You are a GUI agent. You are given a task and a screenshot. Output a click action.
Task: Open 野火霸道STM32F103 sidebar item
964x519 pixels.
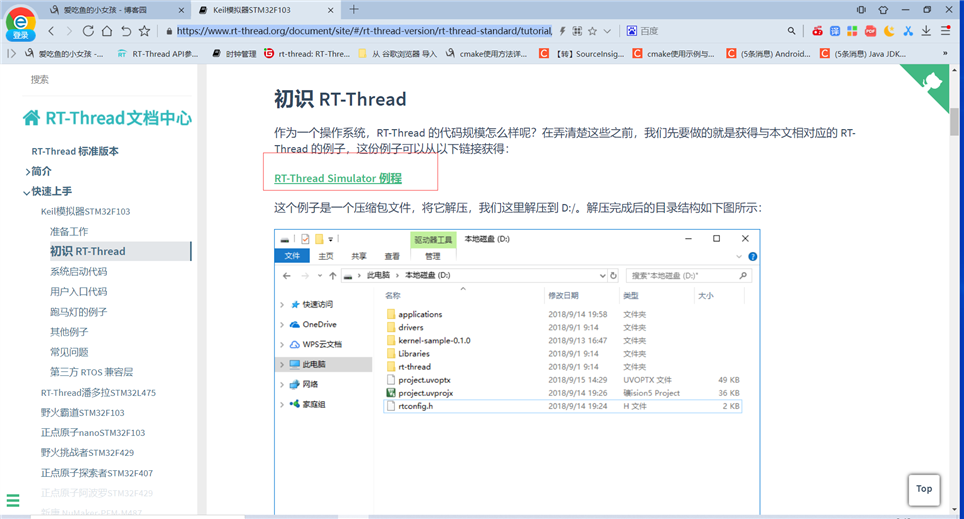(x=82, y=413)
